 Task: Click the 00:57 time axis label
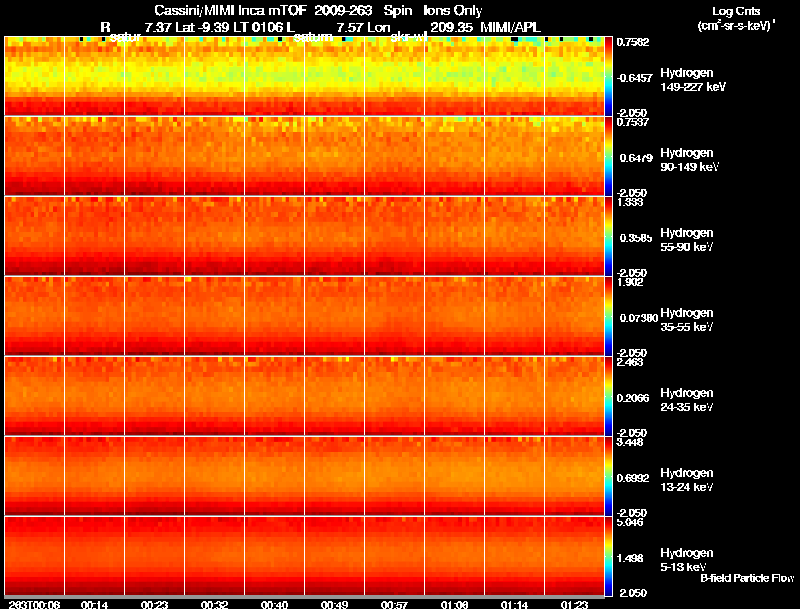point(394,604)
